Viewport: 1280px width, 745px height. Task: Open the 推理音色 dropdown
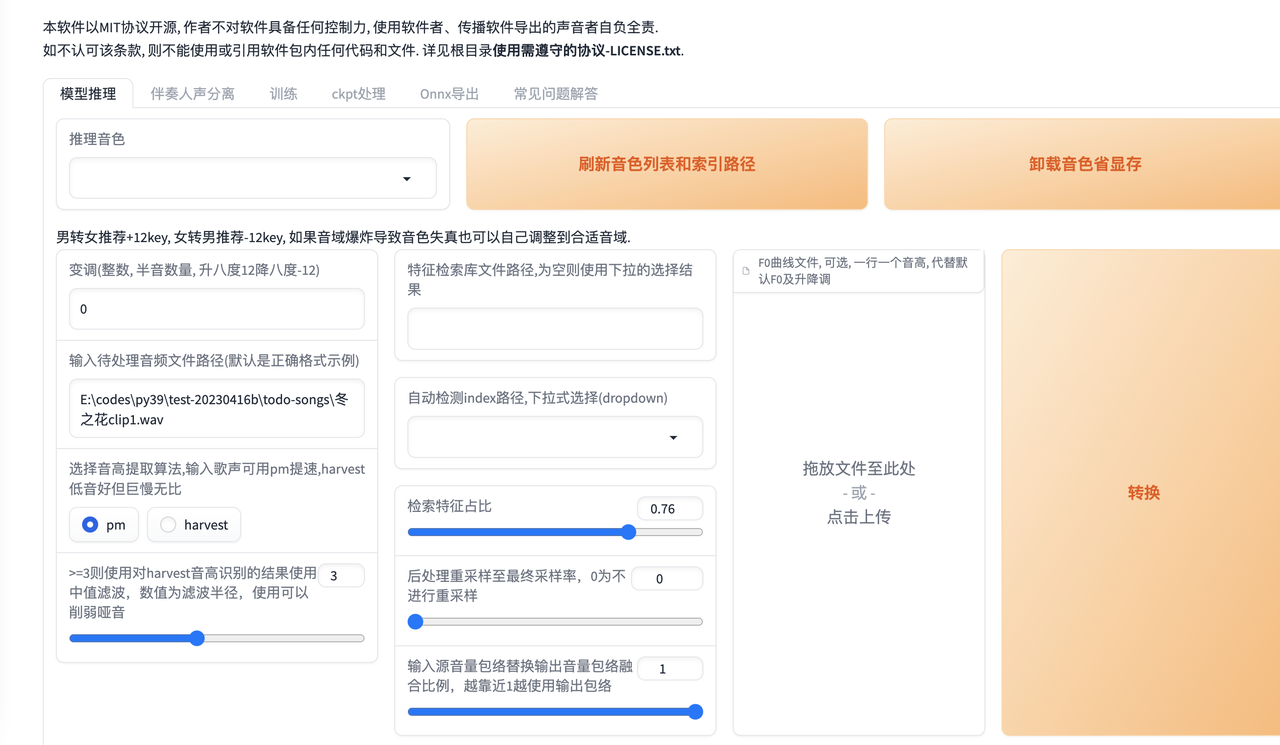coord(253,177)
